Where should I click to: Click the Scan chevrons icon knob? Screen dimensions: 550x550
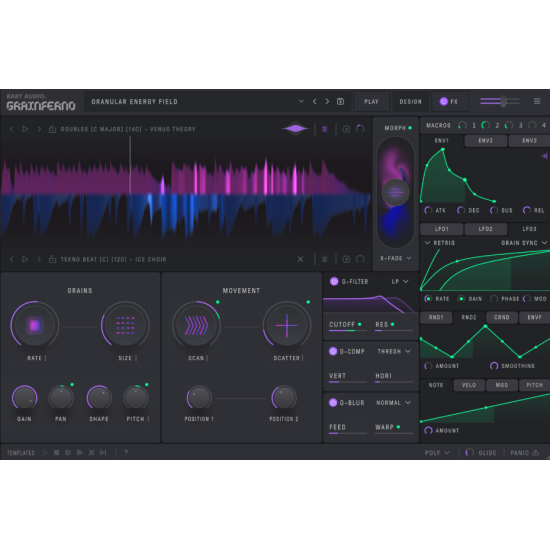tap(196, 326)
